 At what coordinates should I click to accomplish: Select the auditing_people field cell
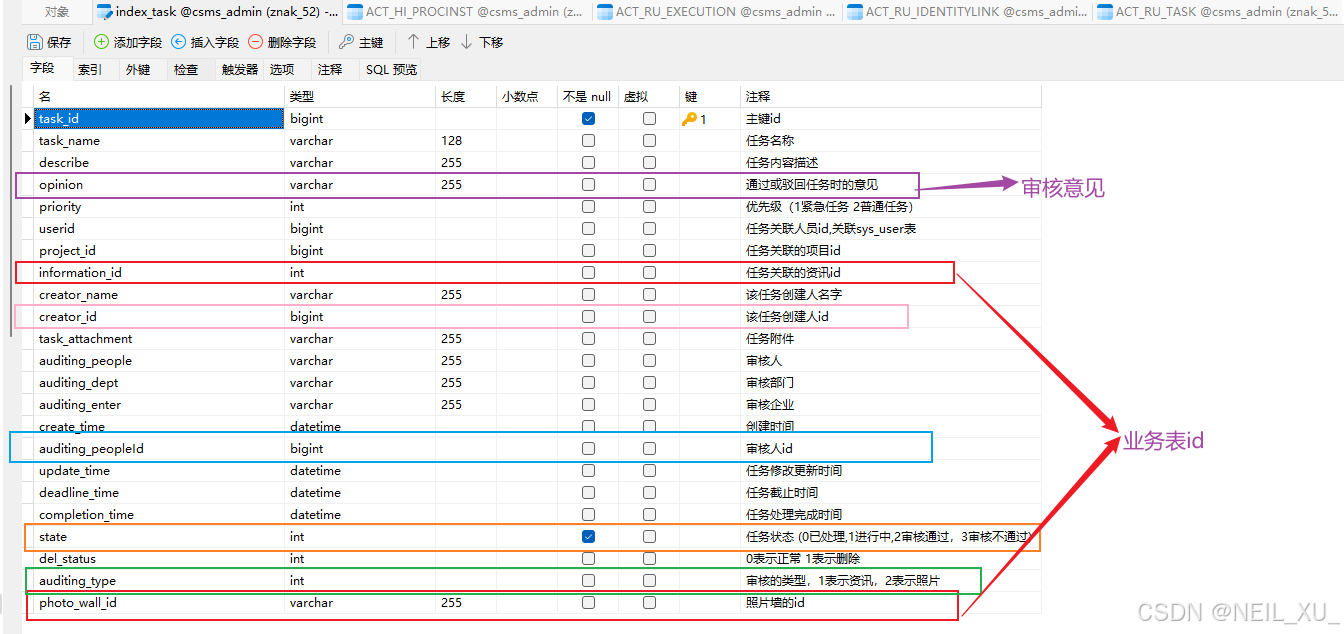click(x=159, y=360)
